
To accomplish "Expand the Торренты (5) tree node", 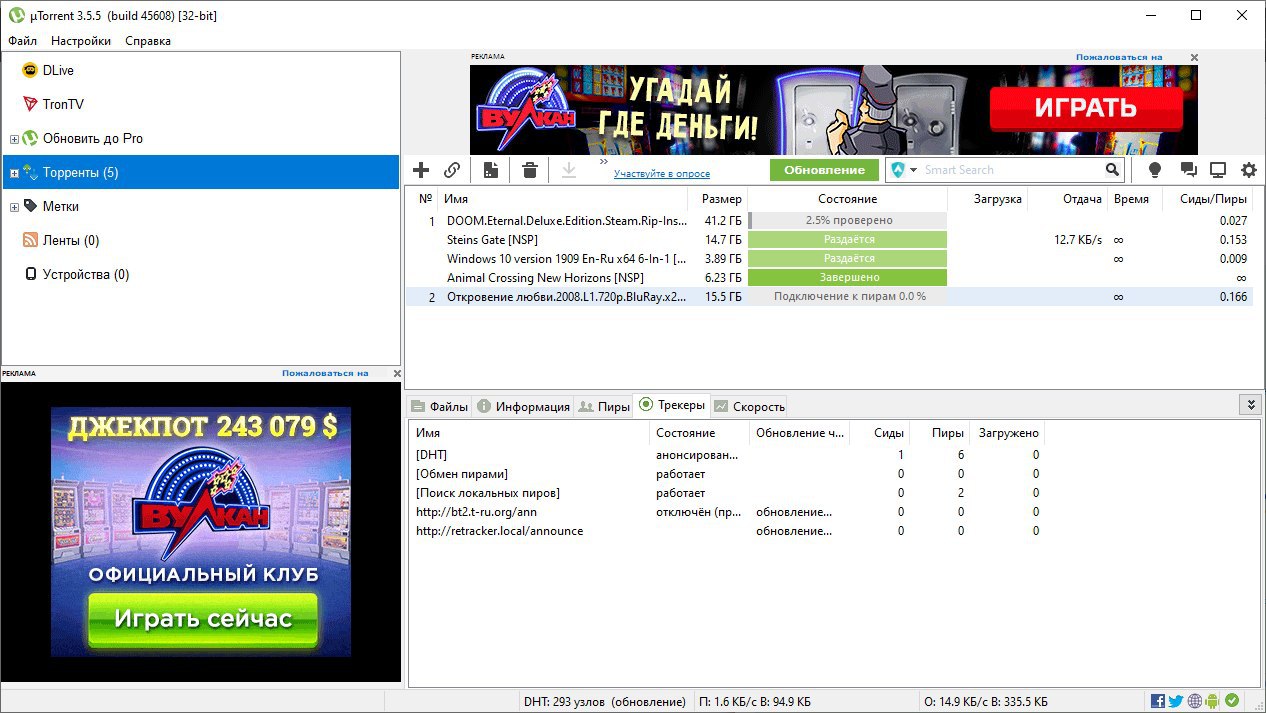I will [x=14, y=173].
